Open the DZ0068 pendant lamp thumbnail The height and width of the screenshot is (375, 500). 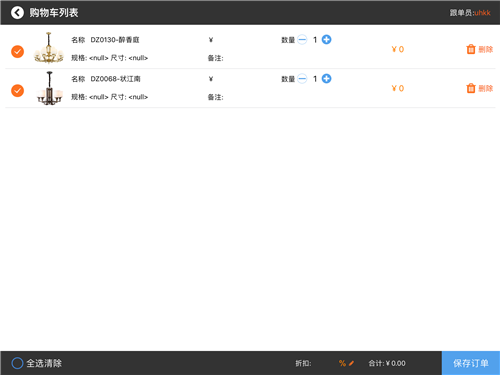49,88
